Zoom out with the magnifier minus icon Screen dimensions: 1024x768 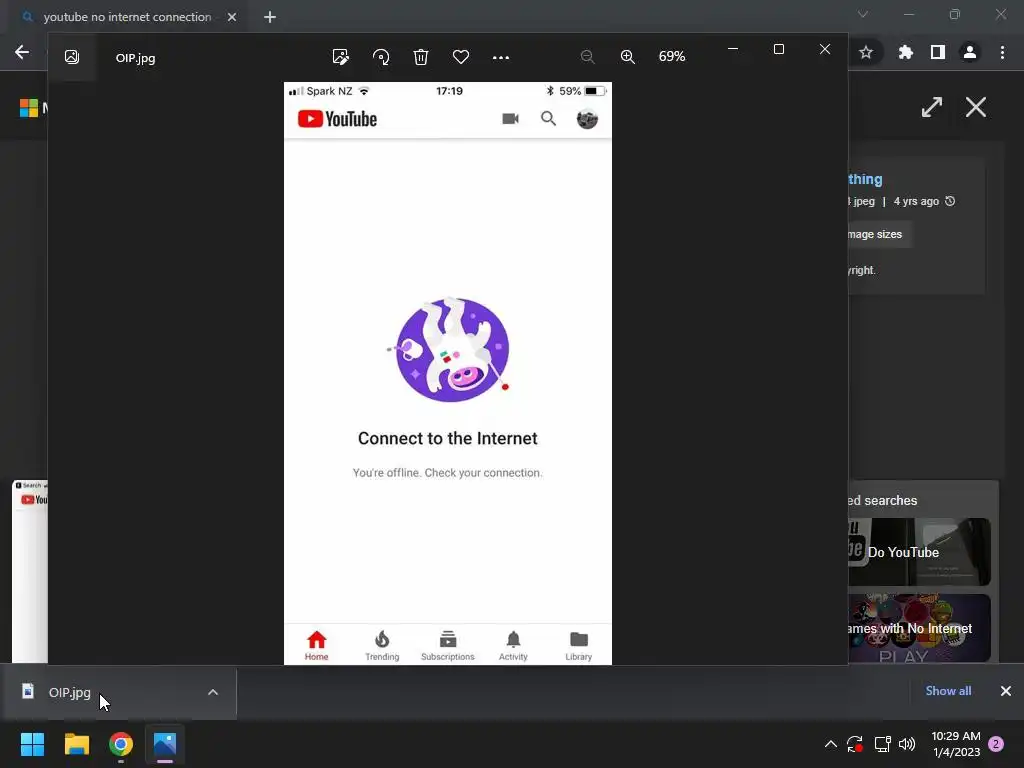[x=587, y=57]
